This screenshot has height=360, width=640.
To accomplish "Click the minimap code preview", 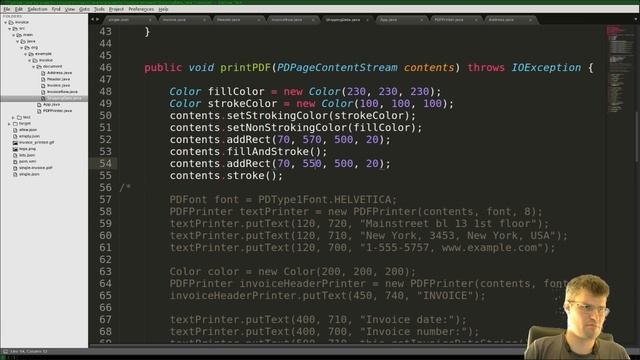I will tap(619, 69).
